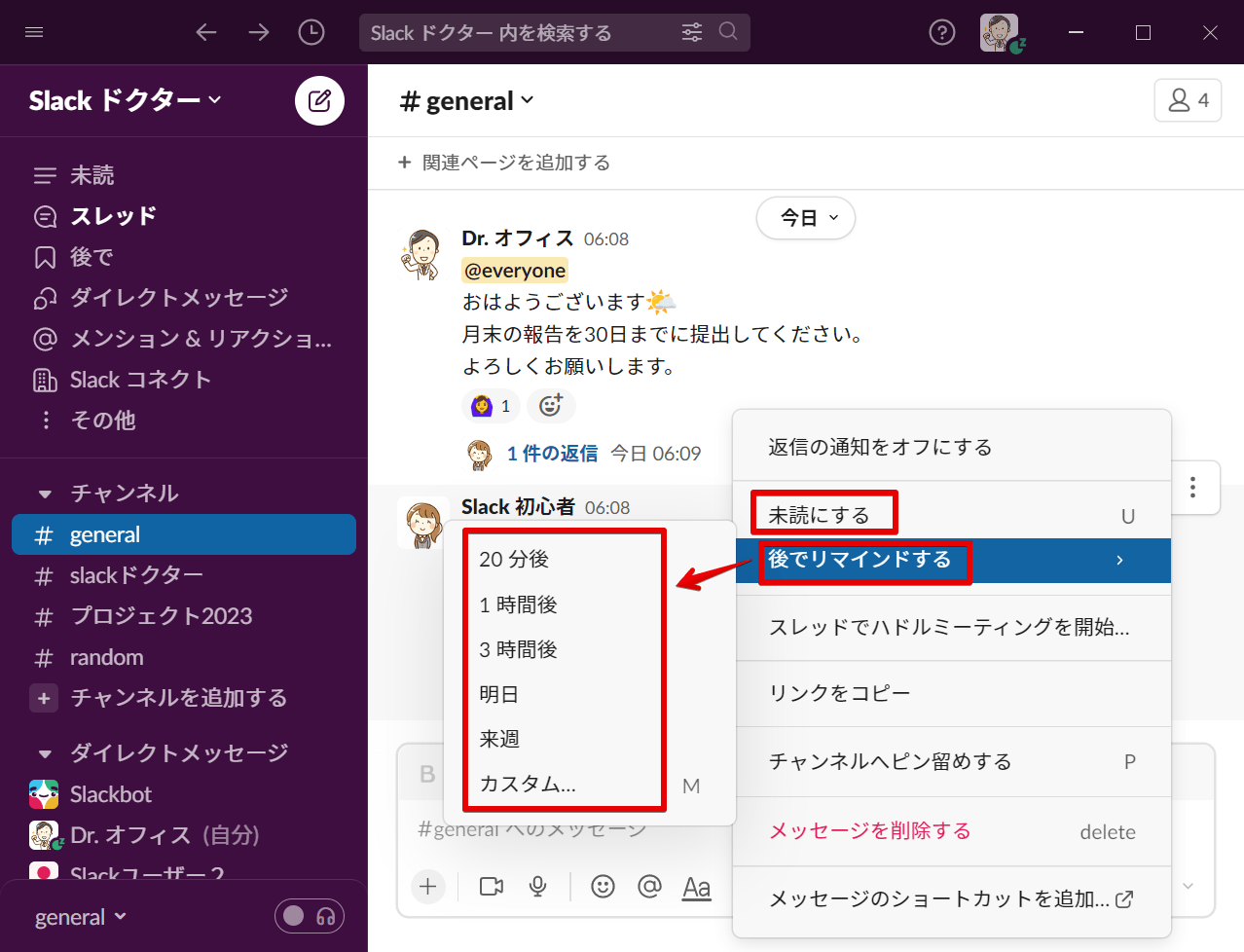1244x952 pixels.
Task: Click the mention @ icon in composer
Action: tap(649, 886)
